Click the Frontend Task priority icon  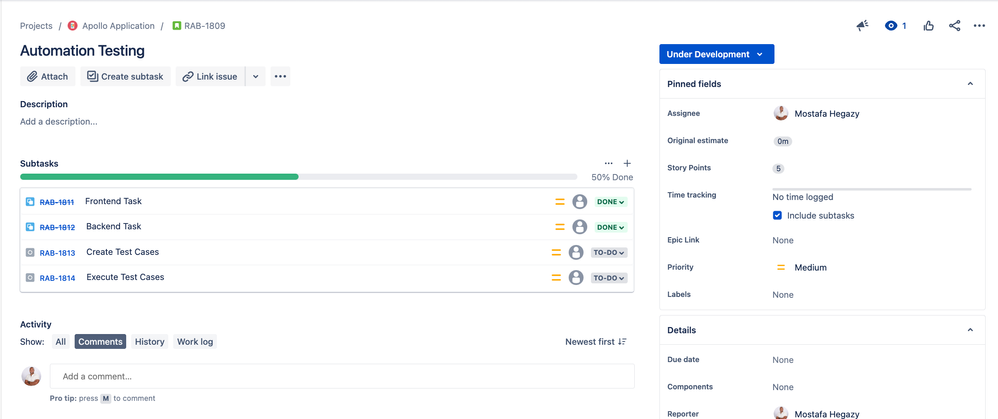pos(559,202)
